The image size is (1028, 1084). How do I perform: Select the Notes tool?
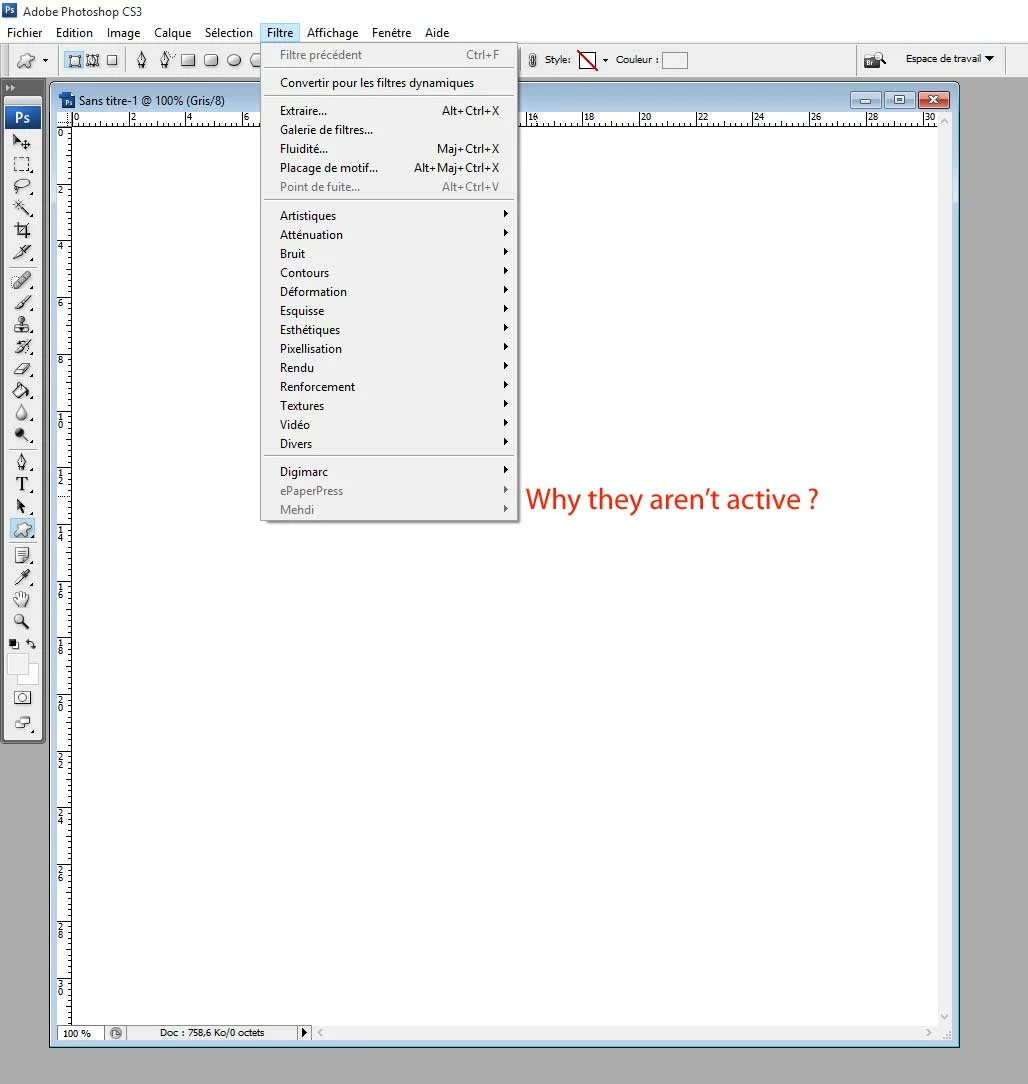22,555
